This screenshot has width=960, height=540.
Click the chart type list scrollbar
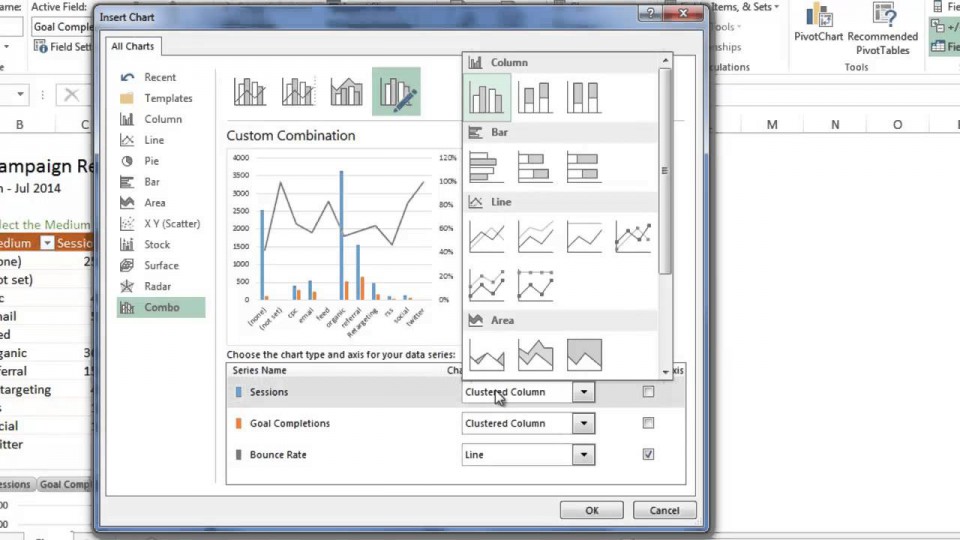665,170
